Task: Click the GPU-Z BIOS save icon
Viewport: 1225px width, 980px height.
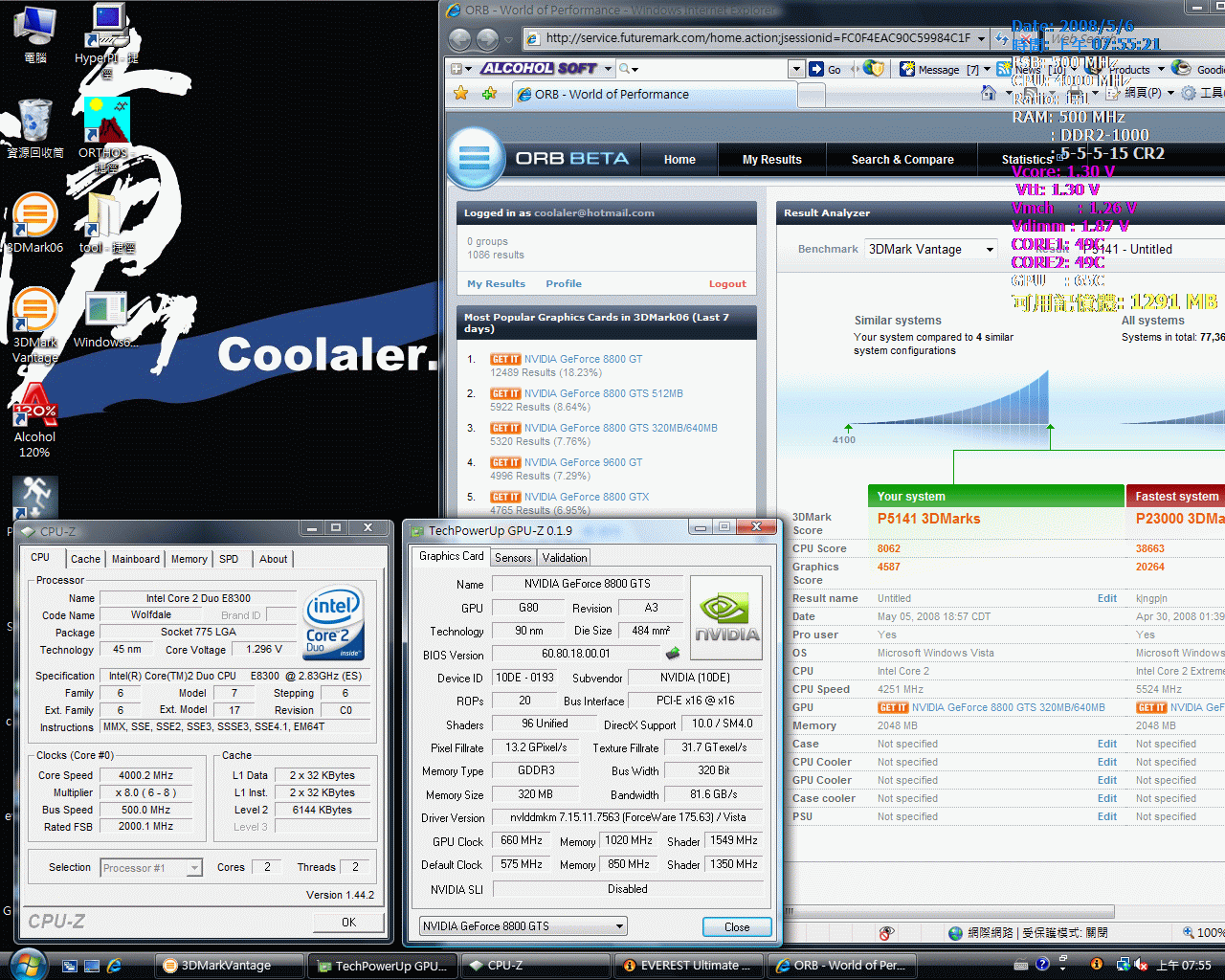Action: point(673,654)
